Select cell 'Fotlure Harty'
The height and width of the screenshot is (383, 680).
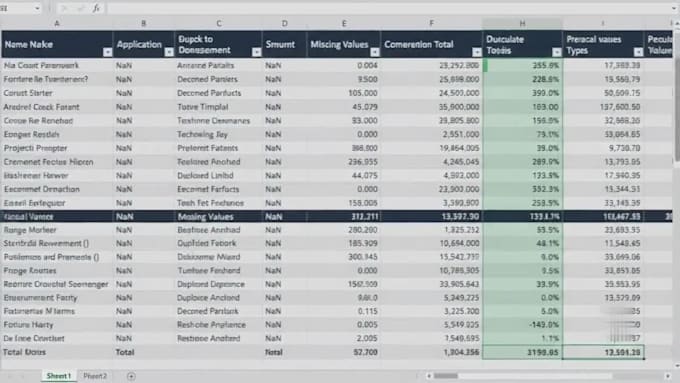(x=57, y=325)
